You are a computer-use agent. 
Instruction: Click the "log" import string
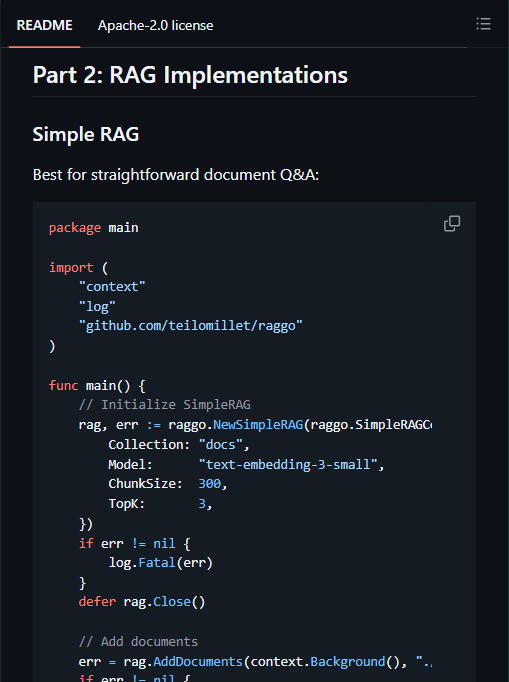coord(97,307)
